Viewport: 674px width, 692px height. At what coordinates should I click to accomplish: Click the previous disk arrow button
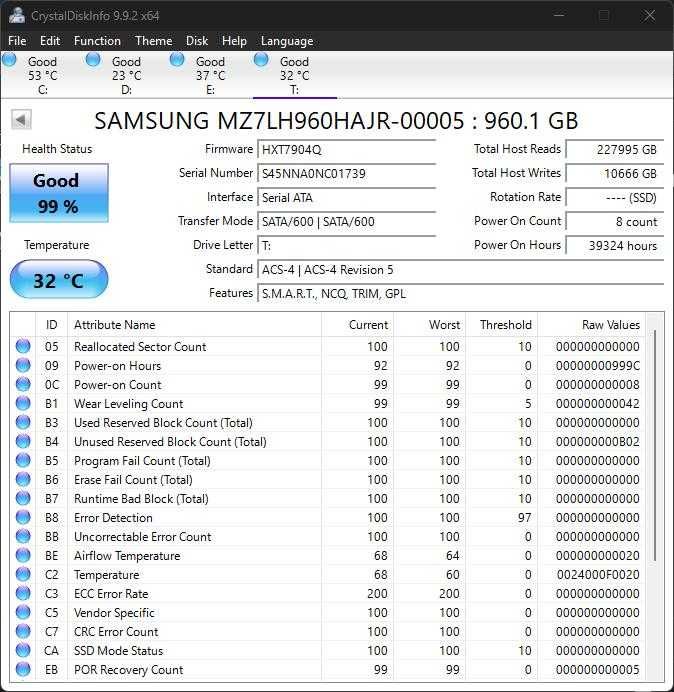coord(21,120)
